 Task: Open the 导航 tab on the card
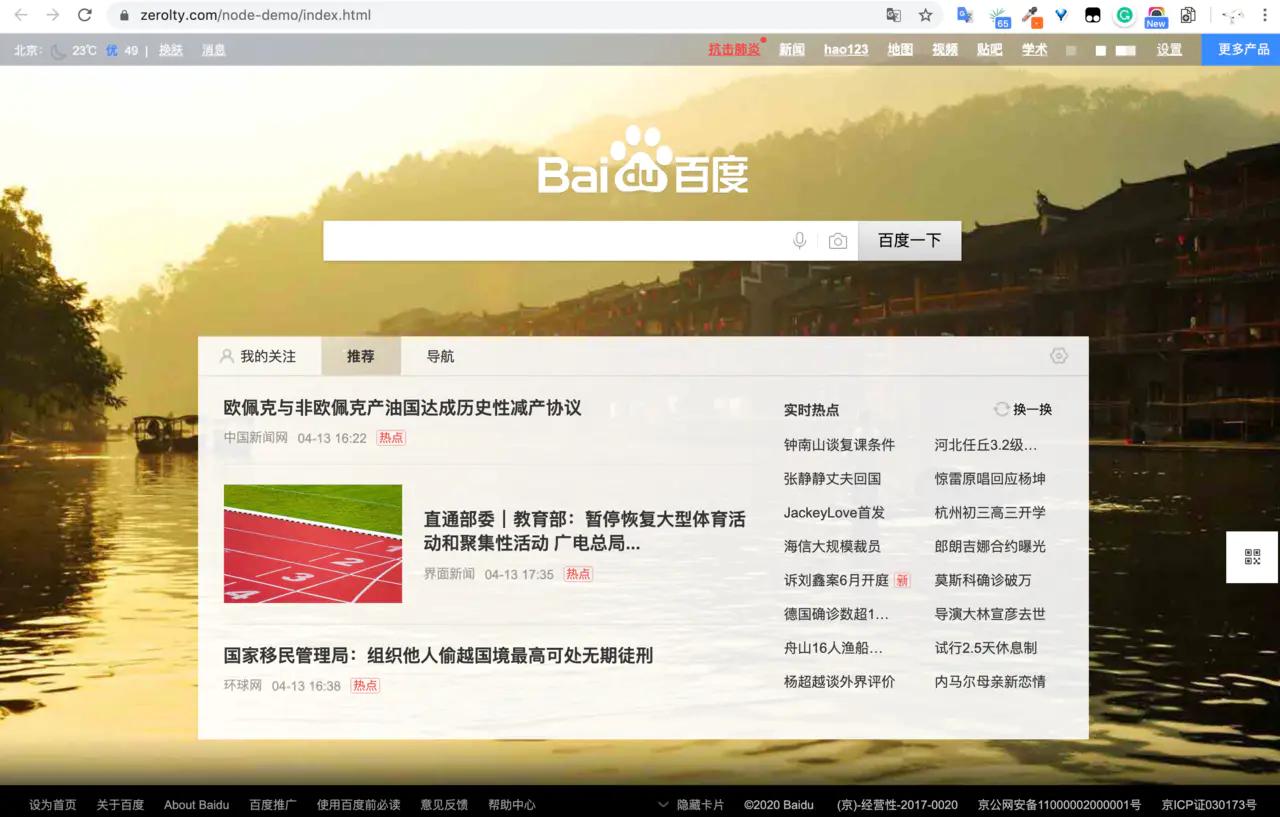[x=438, y=355]
